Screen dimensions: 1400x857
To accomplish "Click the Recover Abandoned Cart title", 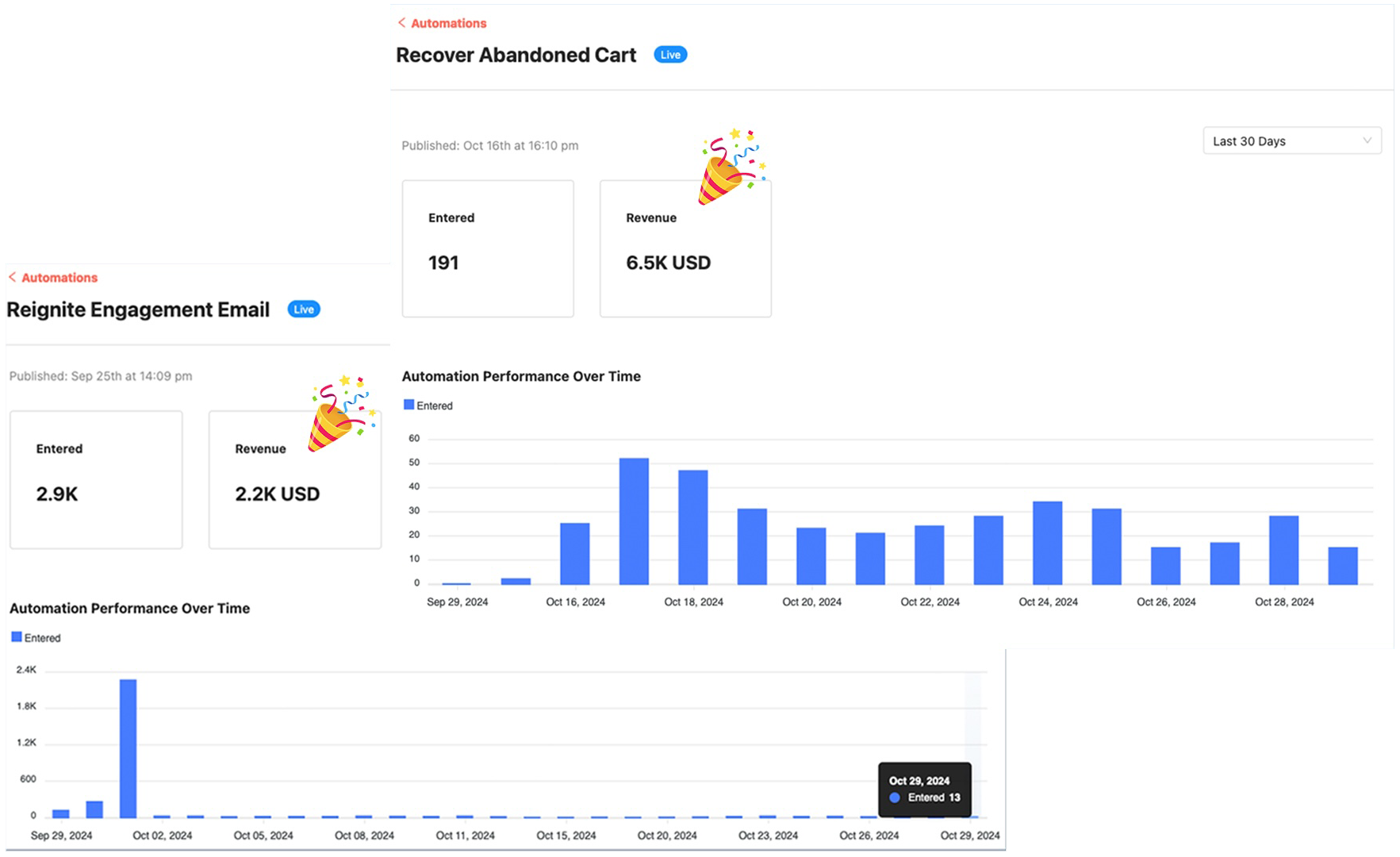I will pos(516,55).
